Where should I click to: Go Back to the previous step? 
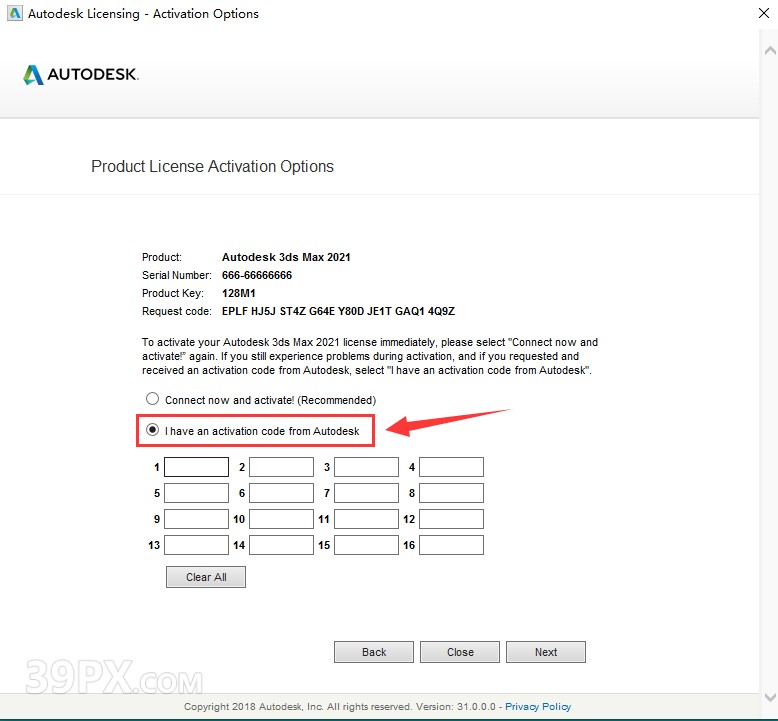374,652
